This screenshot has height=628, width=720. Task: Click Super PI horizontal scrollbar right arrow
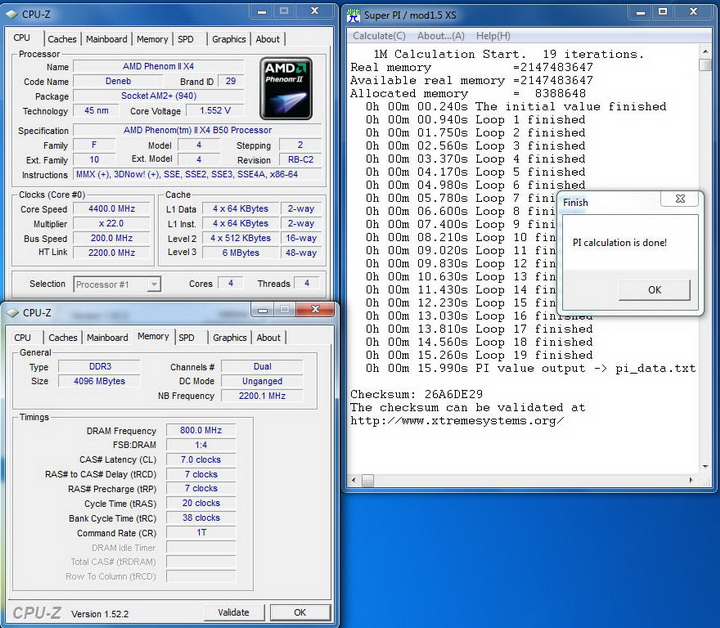[x=692, y=481]
